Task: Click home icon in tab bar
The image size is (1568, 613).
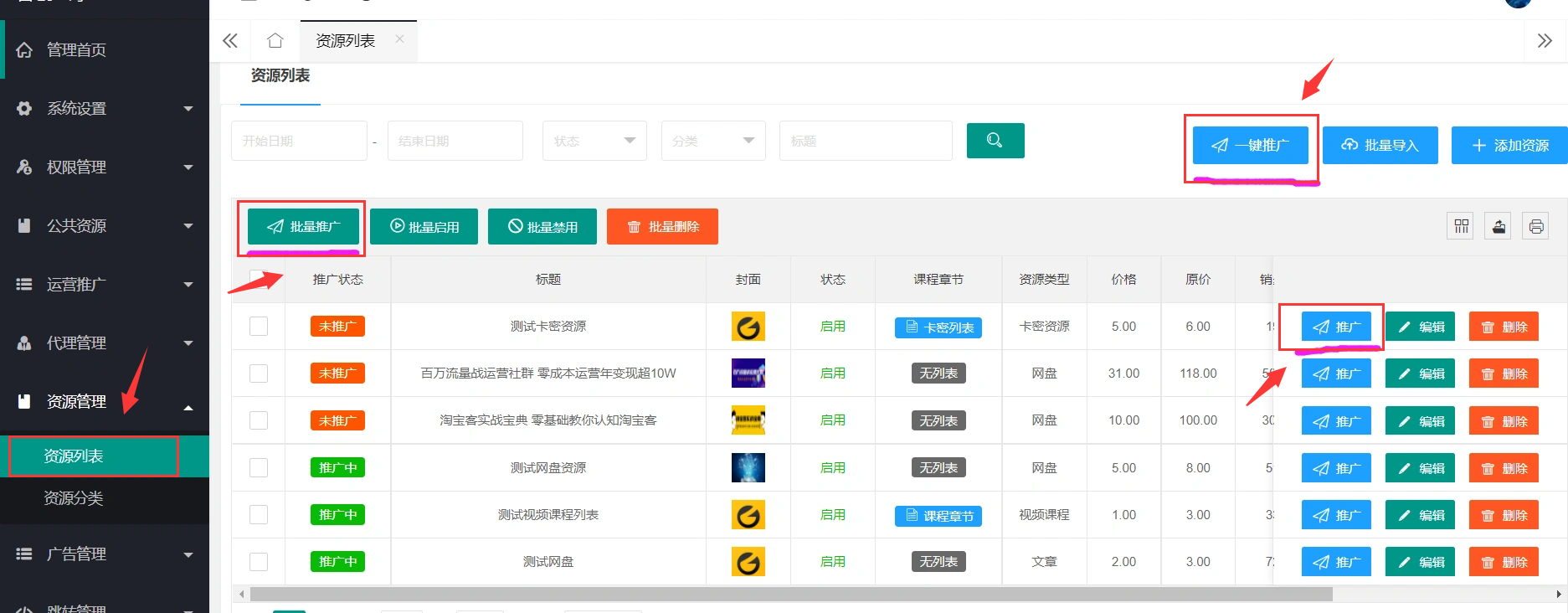Action: click(275, 40)
